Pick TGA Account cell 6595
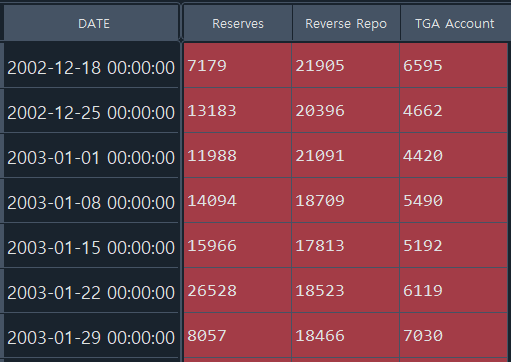Viewport: 511px width, 362px height. 454,65
